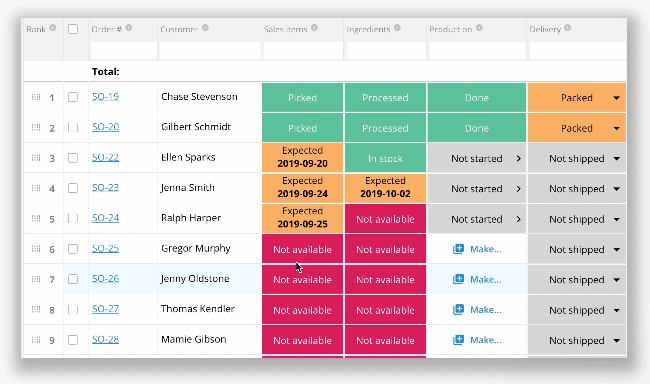This screenshot has height=384, width=650.
Task: Click the Make icon for Mamie Gibson's order
Action: click(x=458, y=340)
